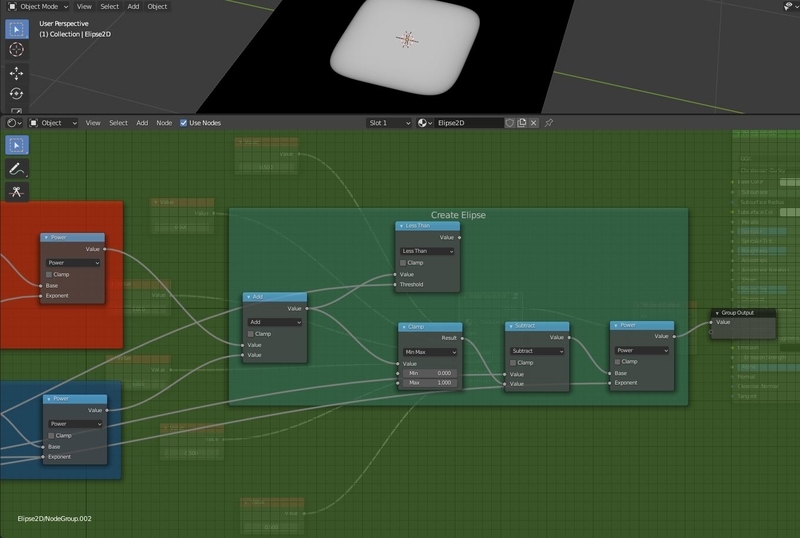Enable Clamp checkbox on blue frame Power node
This screenshot has height=538, width=800.
51,435
